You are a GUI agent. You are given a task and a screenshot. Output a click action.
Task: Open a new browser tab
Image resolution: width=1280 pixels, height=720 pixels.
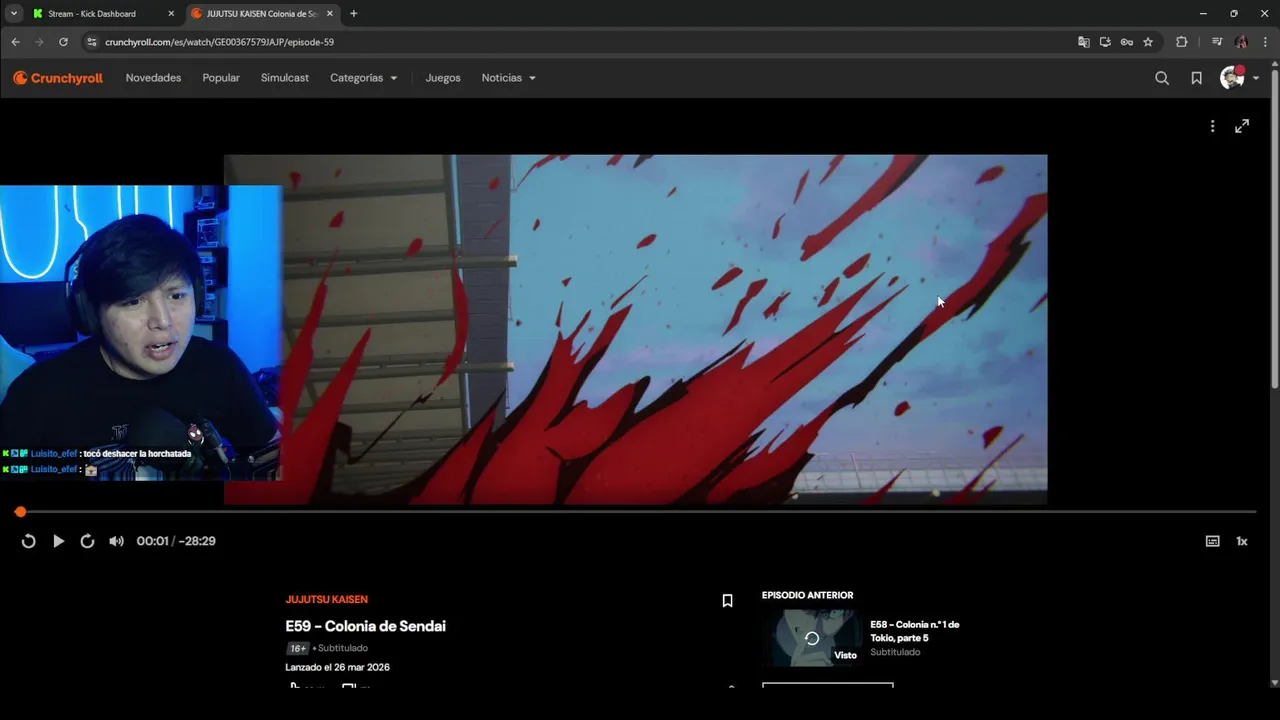click(x=353, y=14)
